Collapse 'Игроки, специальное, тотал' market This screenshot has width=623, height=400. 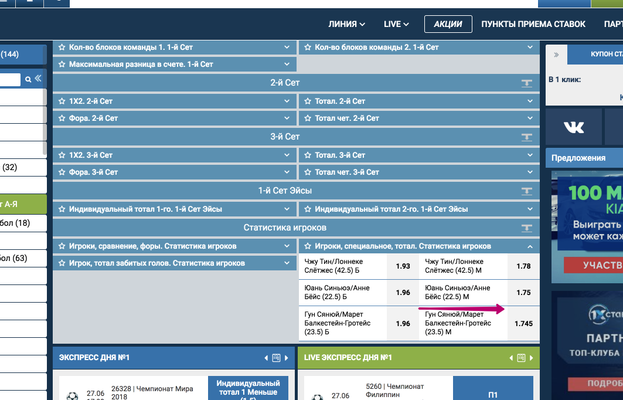tap(528, 246)
